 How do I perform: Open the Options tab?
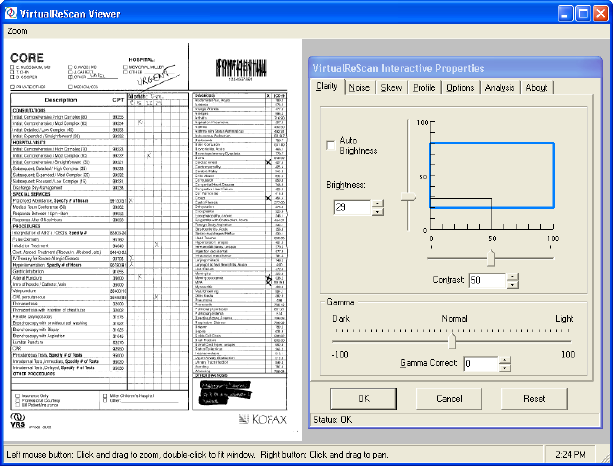[x=460, y=88]
